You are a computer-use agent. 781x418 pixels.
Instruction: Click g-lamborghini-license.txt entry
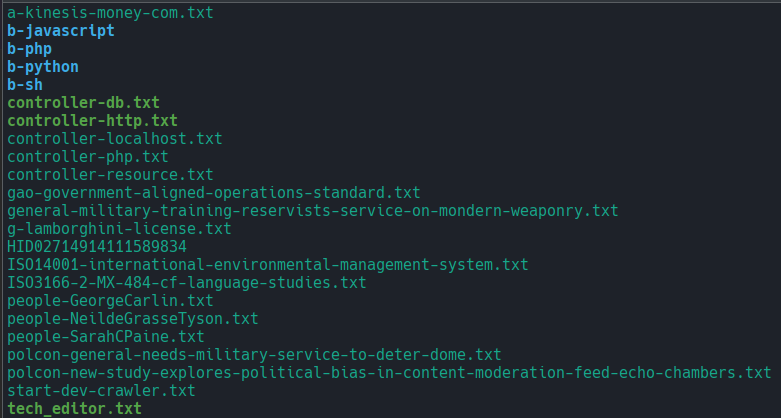119,229
